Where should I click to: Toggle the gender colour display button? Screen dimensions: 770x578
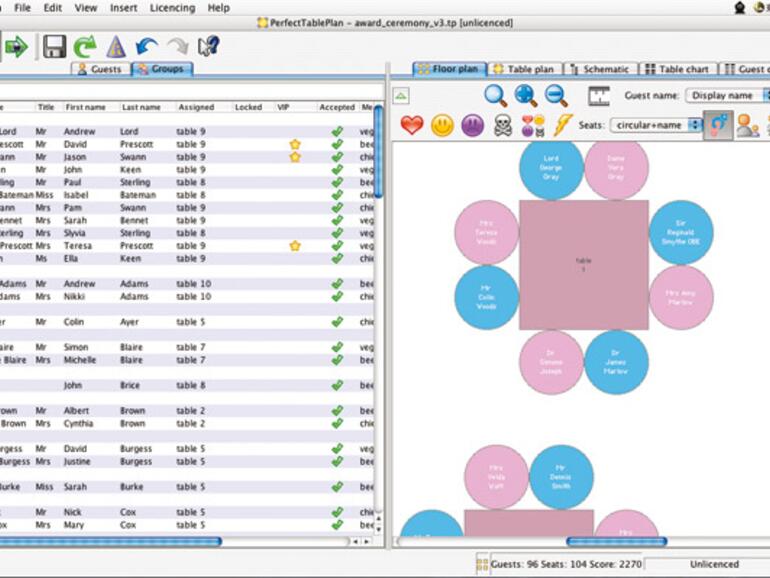pyautogui.click(x=717, y=125)
